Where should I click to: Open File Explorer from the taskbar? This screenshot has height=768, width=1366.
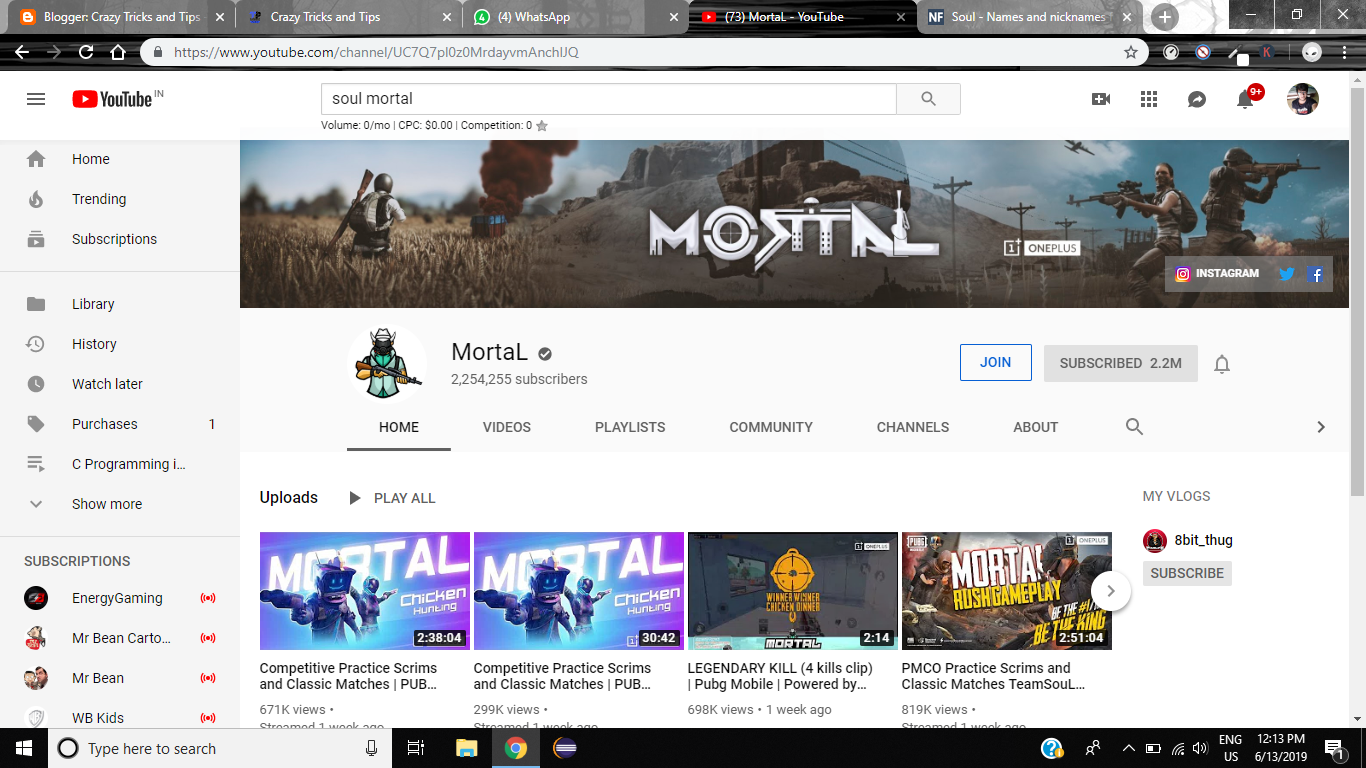point(466,748)
